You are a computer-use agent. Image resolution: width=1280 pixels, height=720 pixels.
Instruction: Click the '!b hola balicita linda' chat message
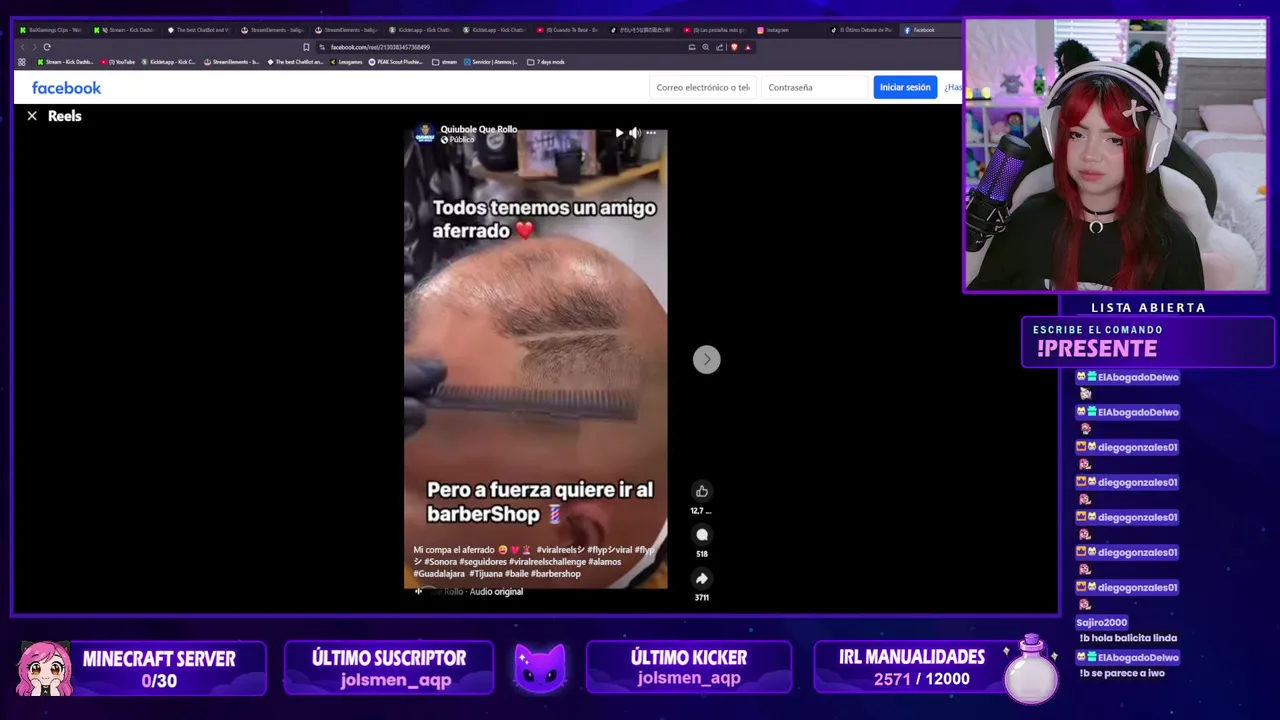point(1128,638)
